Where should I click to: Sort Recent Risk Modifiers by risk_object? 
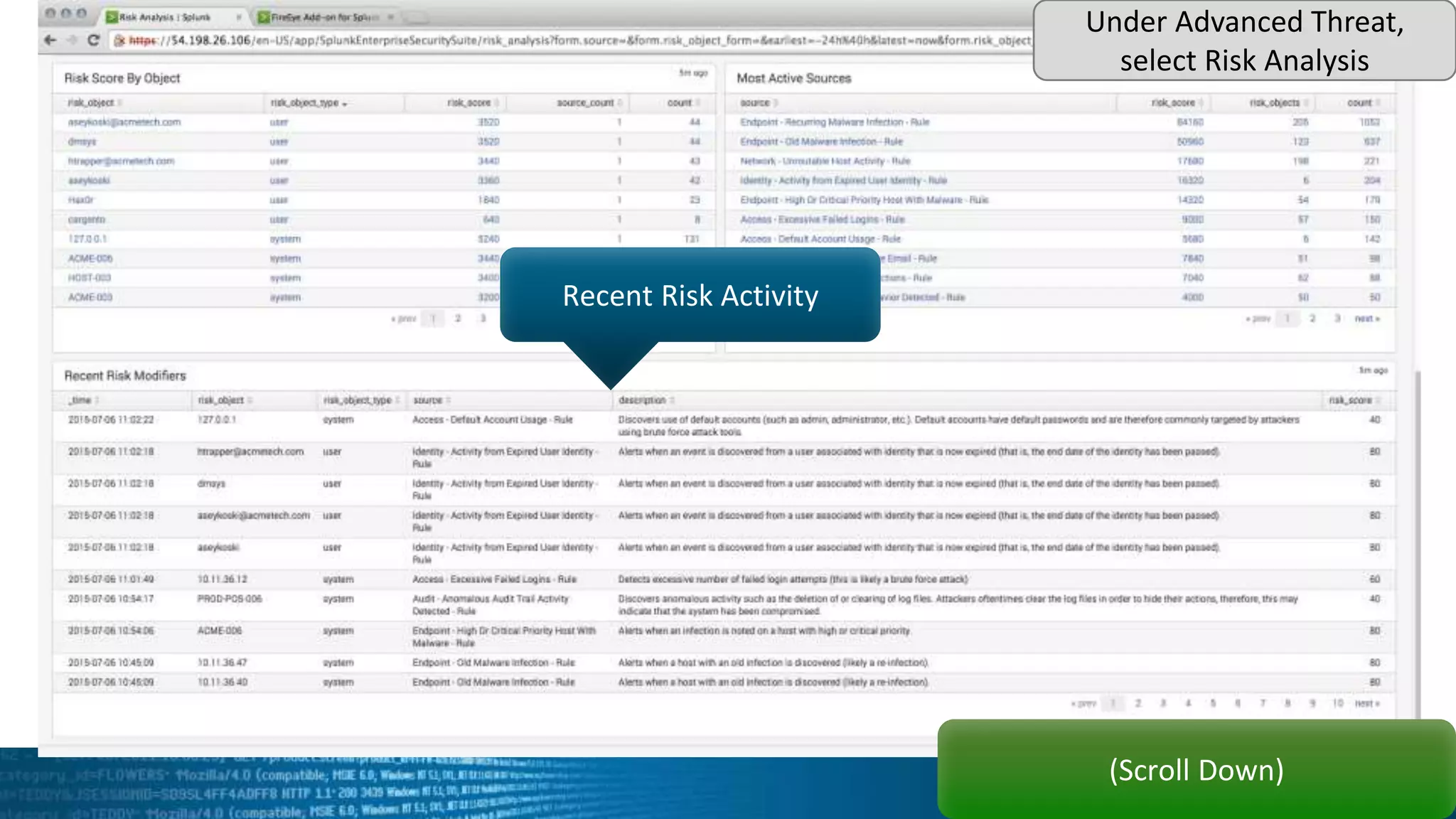pyautogui.click(x=225, y=400)
